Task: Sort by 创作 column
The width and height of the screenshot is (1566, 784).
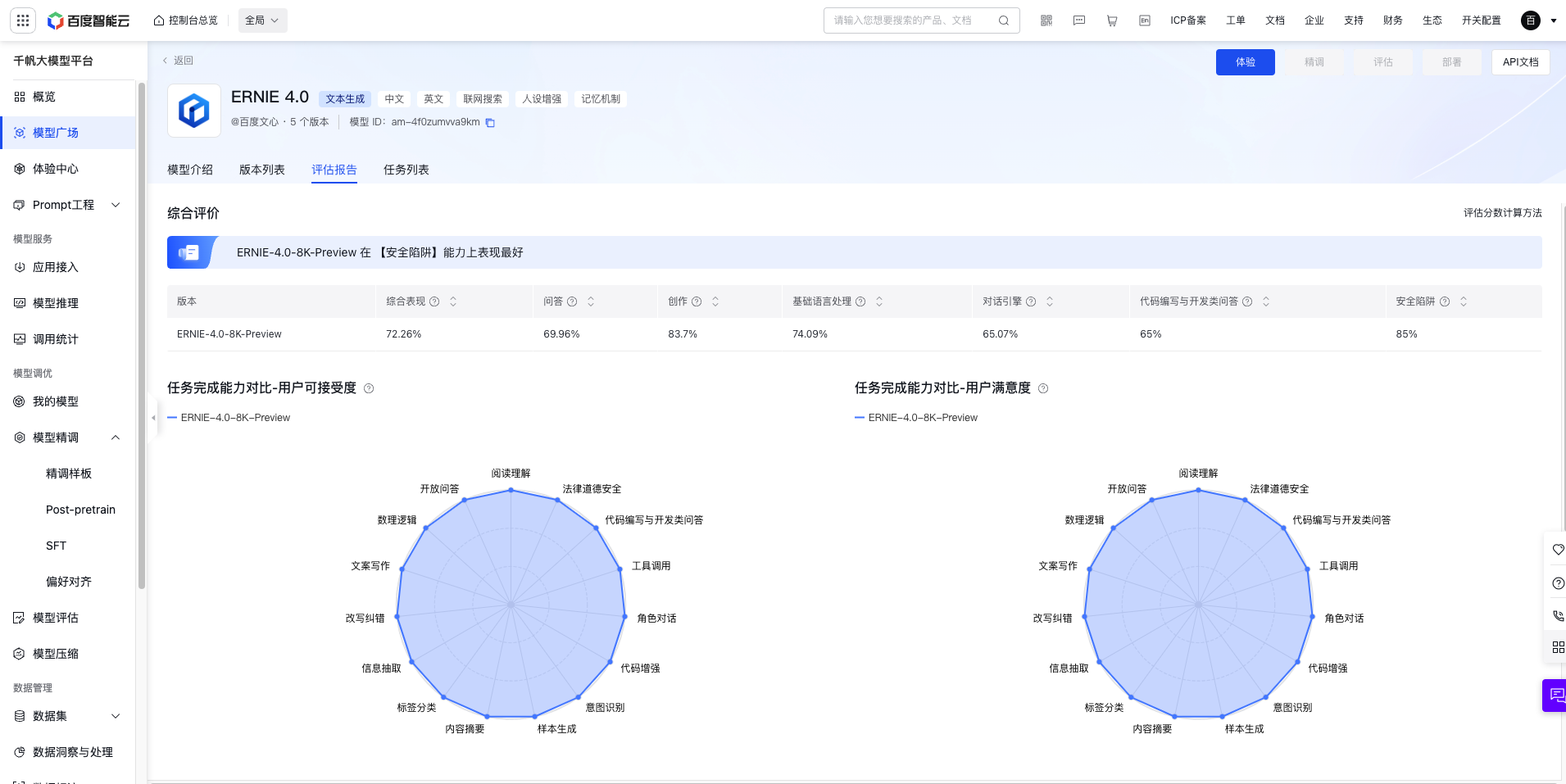Action: click(715, 301)
